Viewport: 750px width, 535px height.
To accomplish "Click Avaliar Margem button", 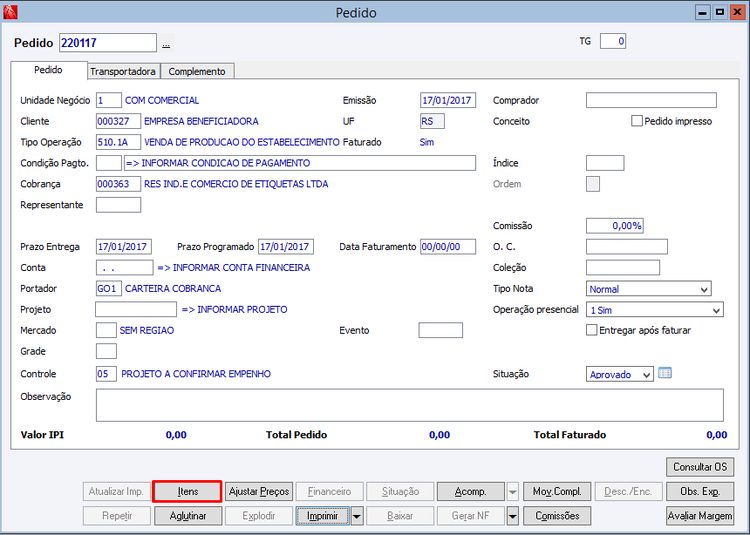I will pyautogui.click(x=700, y=516).
